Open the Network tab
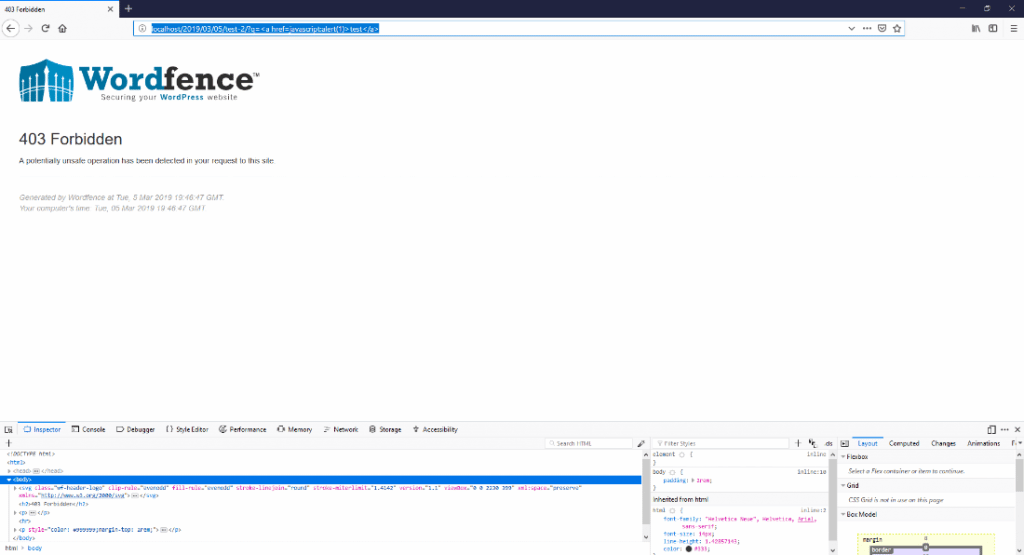Viewport: 1024px width, 555px height. pyautogui.click(x=341, y=430)
